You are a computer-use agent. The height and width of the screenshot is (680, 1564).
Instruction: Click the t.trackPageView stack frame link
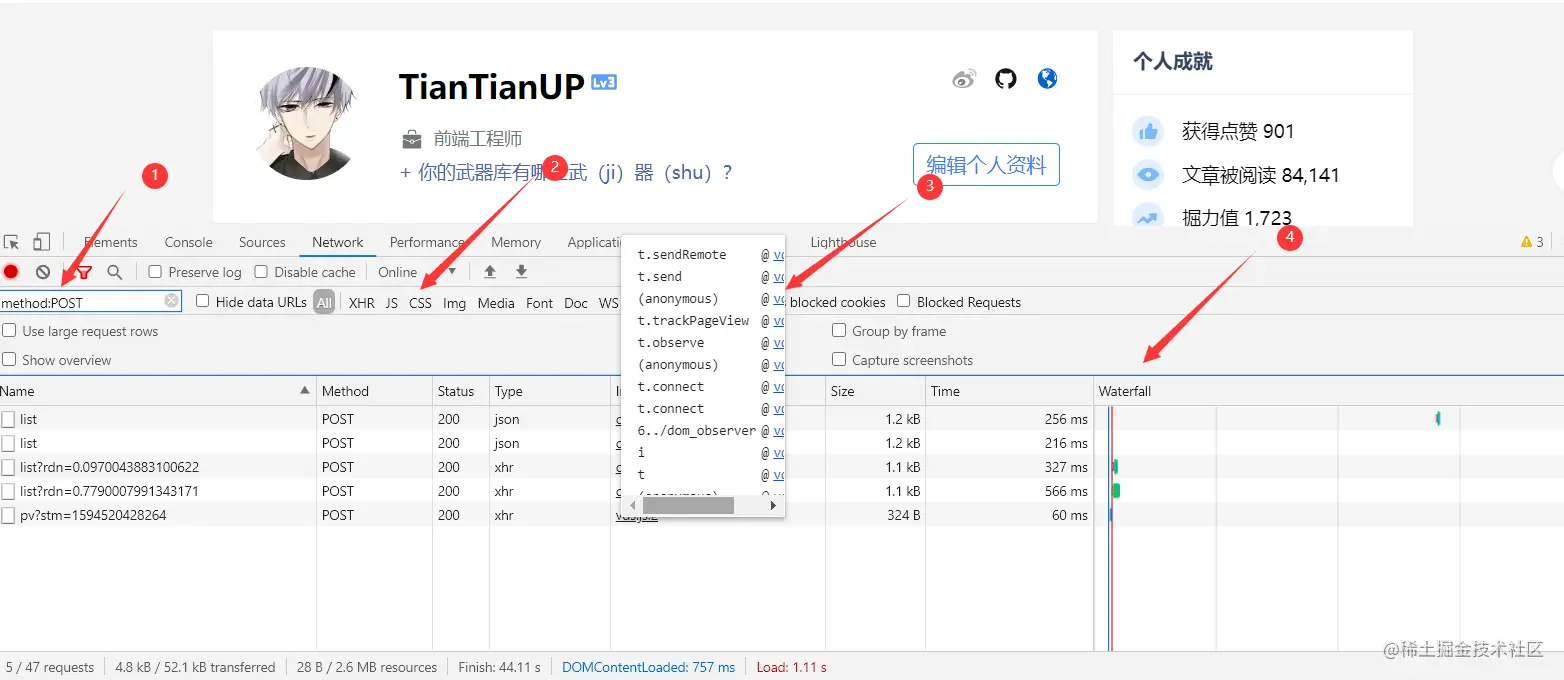(x=778, y=321)
